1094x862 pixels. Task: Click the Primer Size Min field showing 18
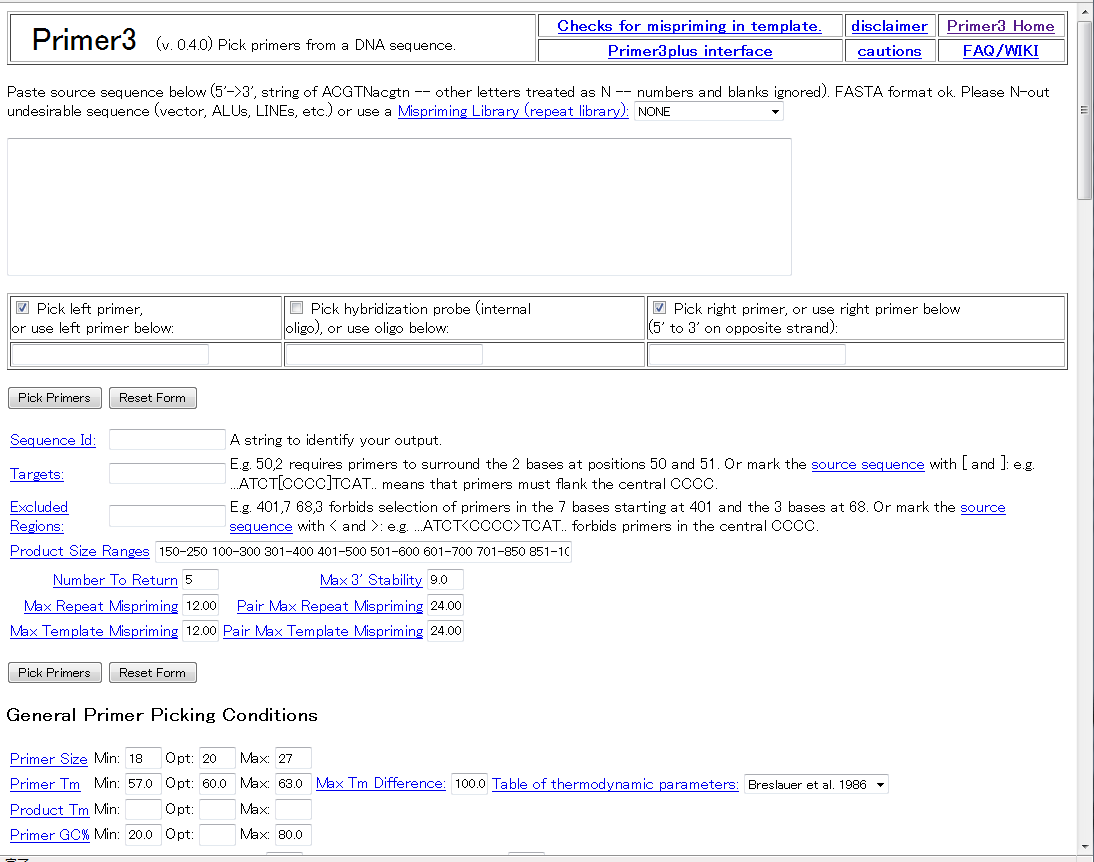point(144,759)
